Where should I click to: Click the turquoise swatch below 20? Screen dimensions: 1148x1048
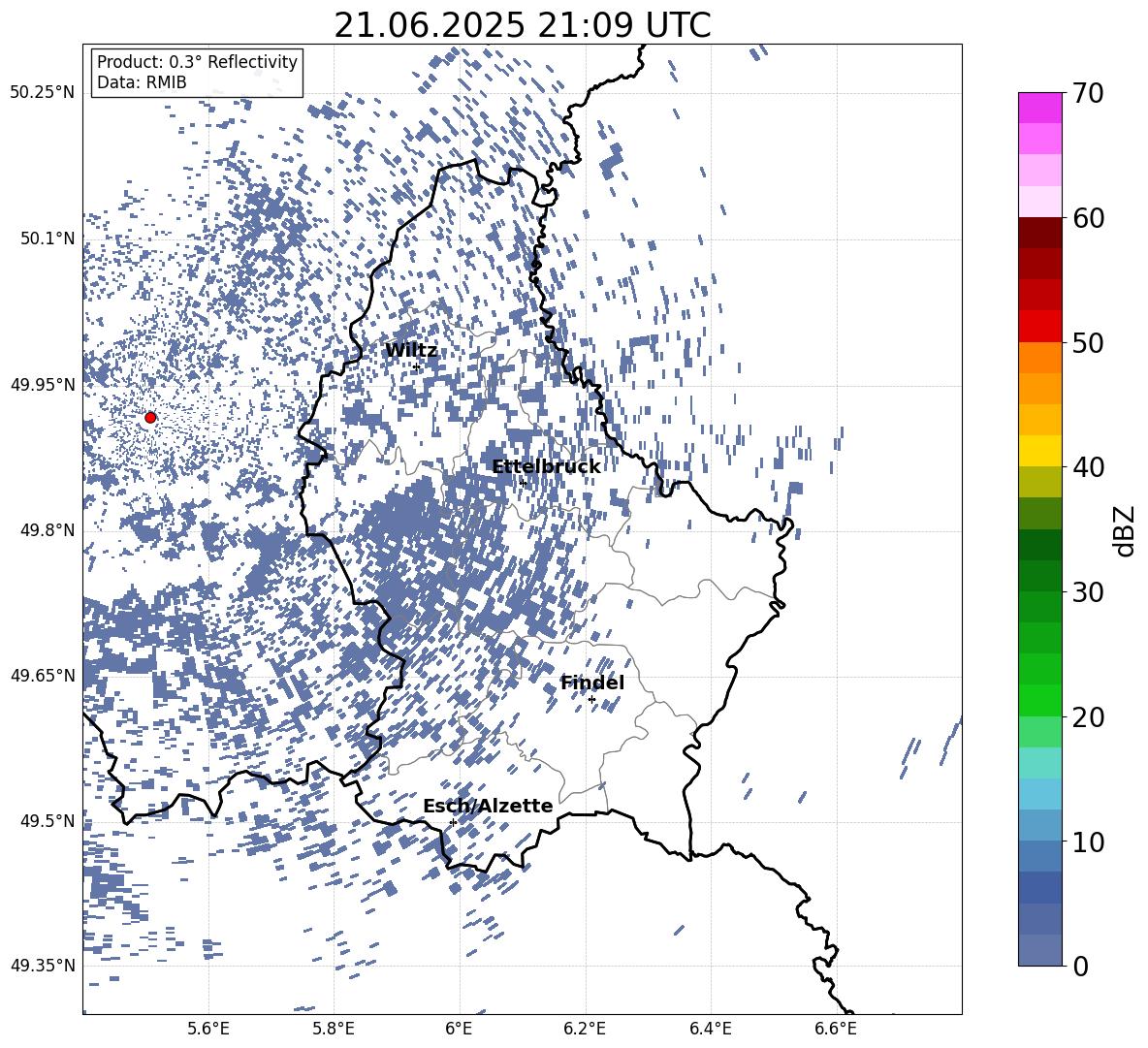tap(1039, 763)
